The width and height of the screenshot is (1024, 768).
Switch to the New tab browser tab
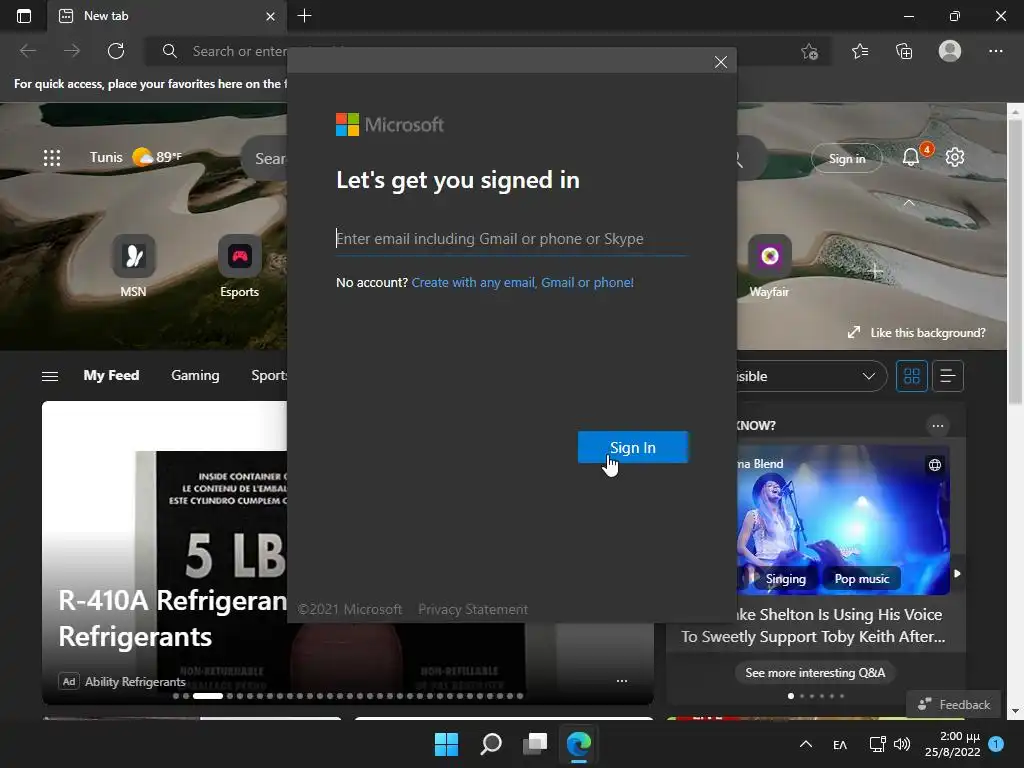(x=166, y=16)
